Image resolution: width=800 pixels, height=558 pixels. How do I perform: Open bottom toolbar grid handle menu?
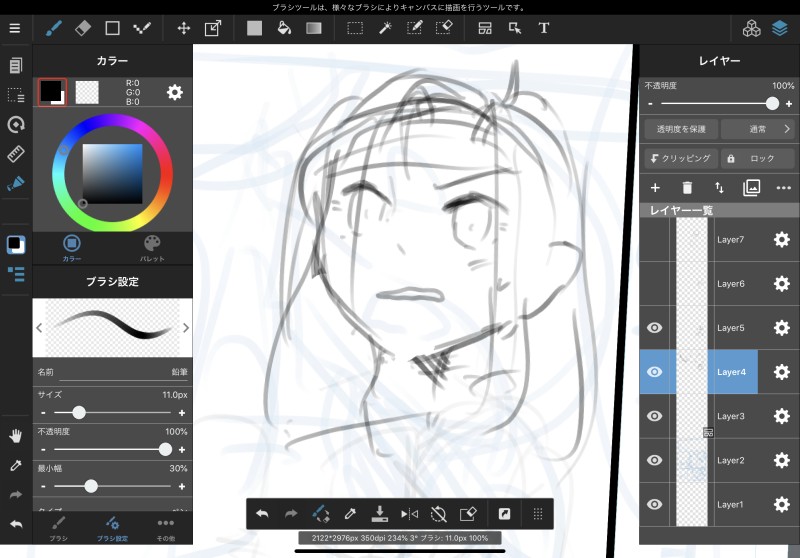(538, 514)
